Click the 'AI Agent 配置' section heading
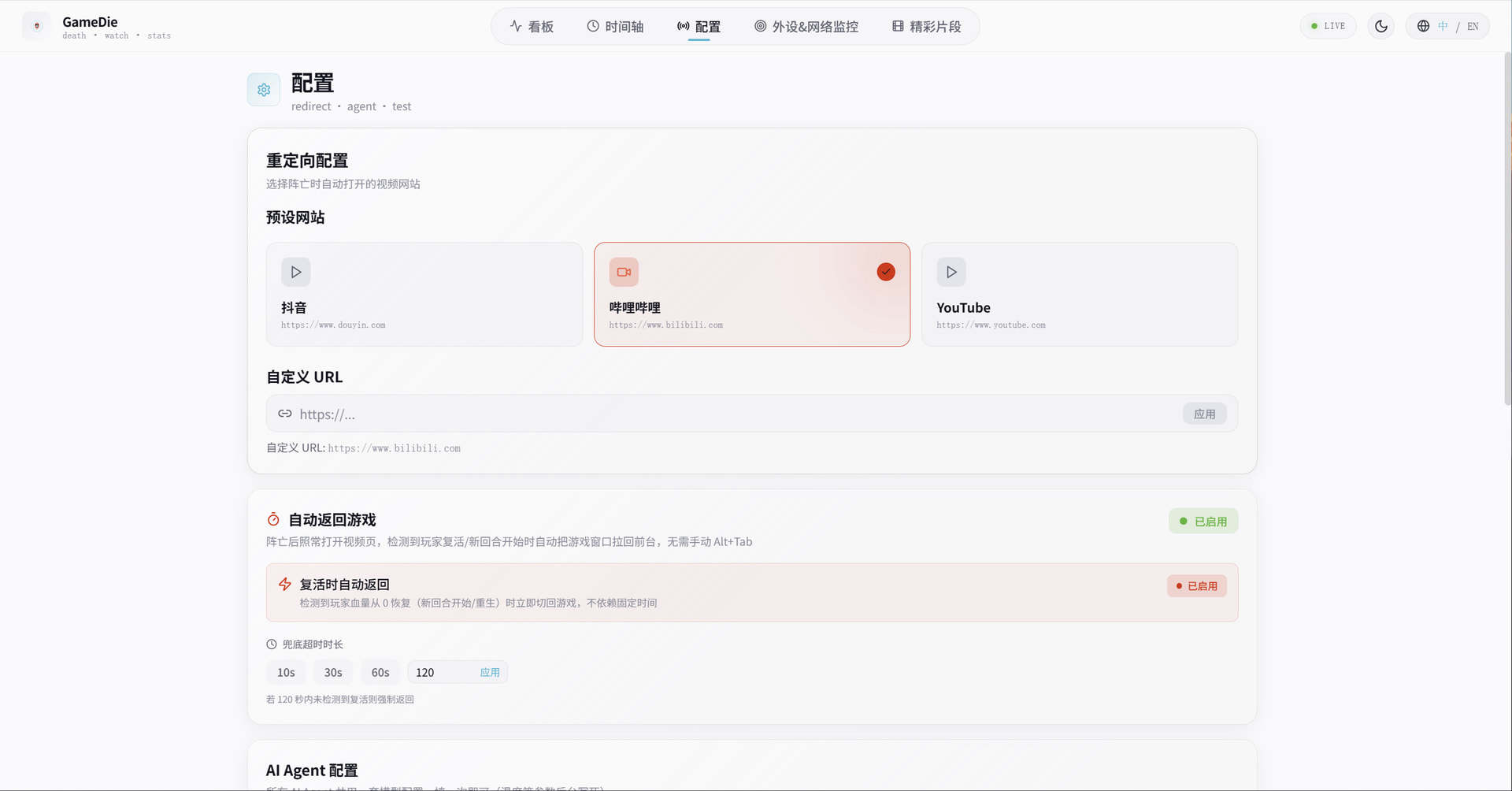1512x791 pixels. coord(312,771)
